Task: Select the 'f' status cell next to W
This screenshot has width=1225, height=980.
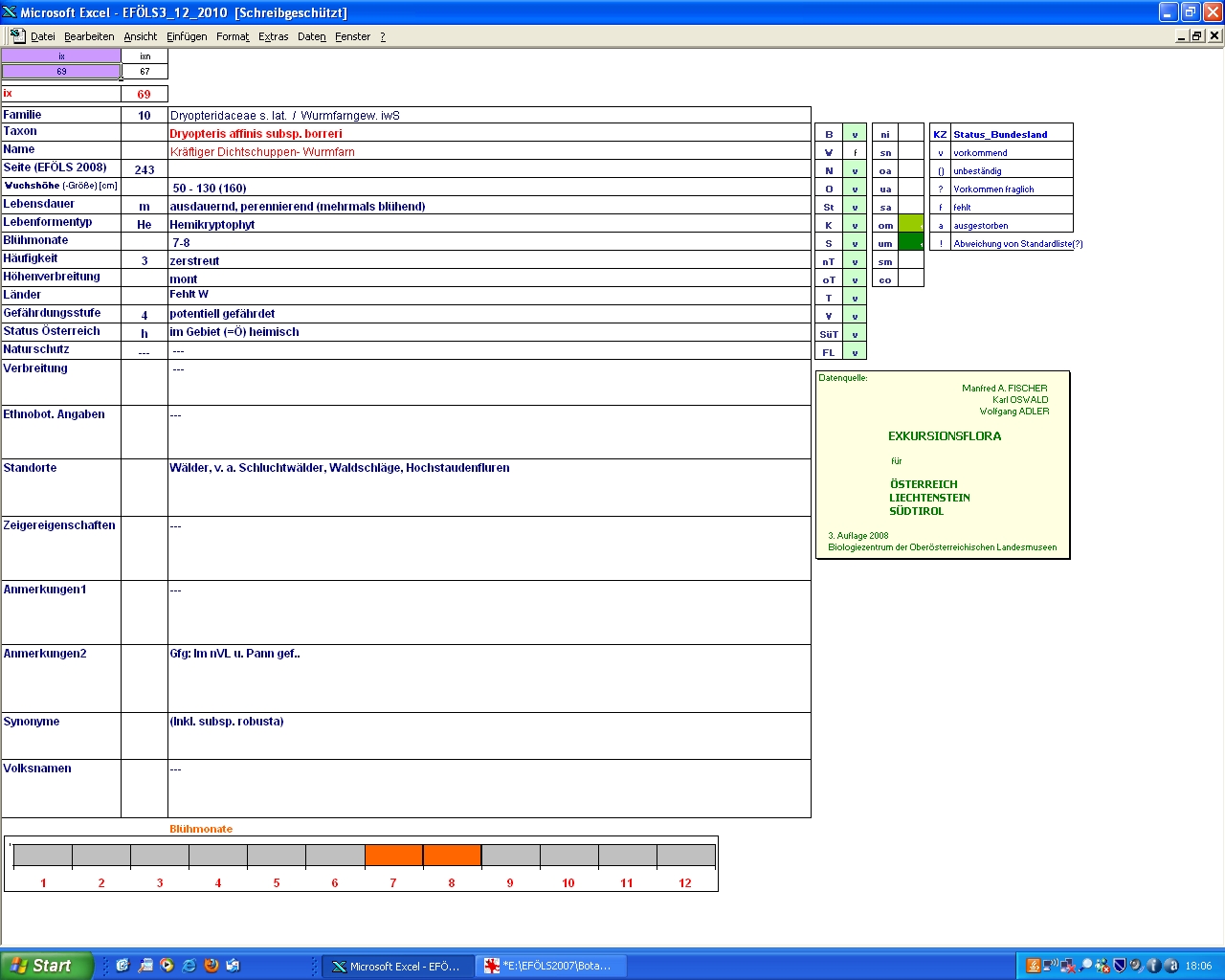Action: coord(855,152)
